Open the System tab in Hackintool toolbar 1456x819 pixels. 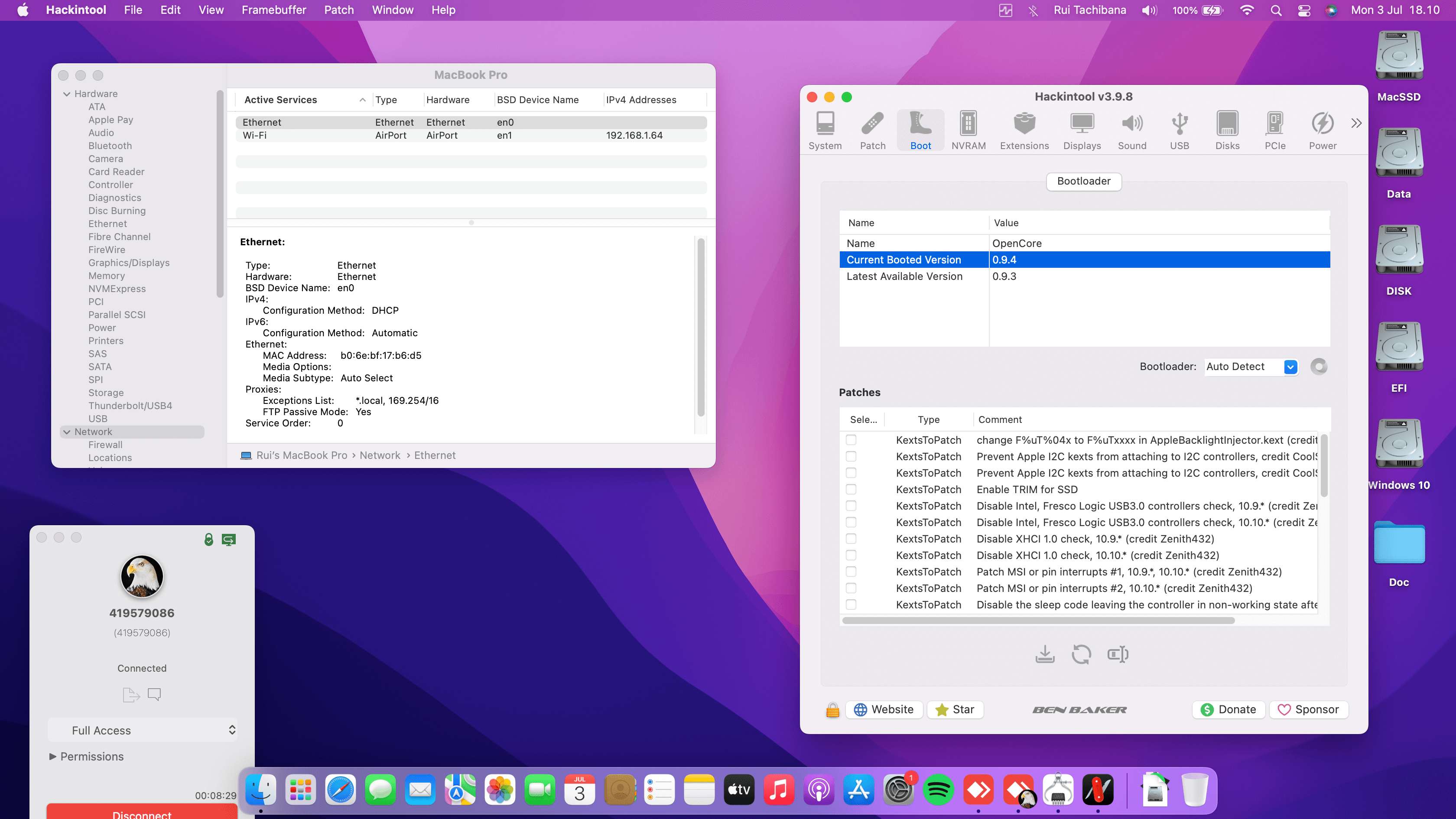click(x=825, y=130)
